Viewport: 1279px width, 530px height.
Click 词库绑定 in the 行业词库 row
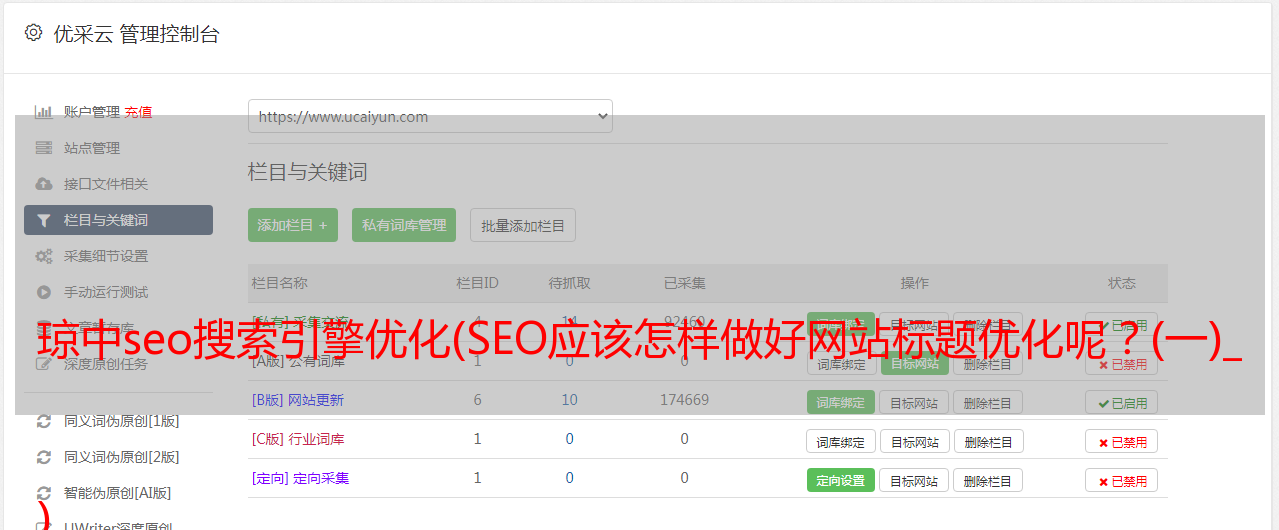point(841,441)
